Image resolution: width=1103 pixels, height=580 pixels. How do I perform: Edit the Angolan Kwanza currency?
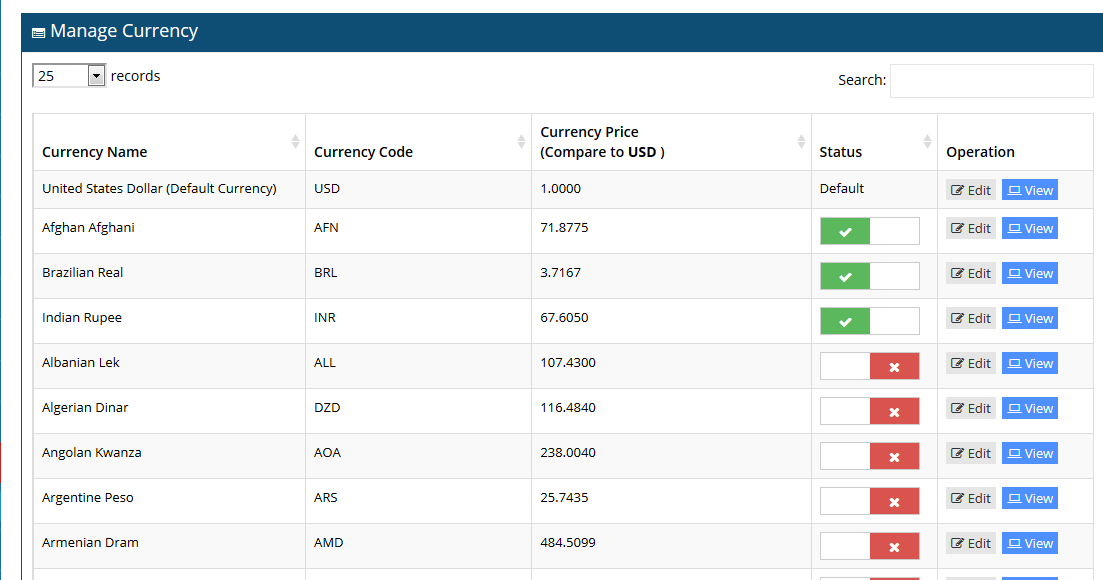(971, 454)
